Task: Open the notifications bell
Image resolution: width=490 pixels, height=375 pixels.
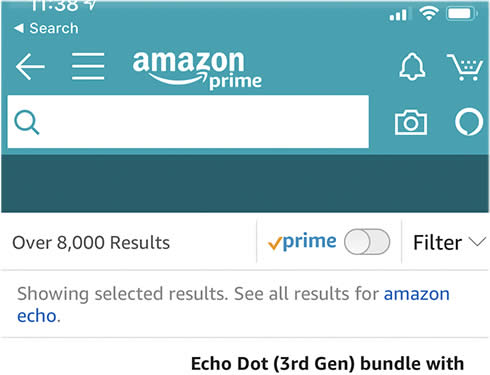Action: point(412,67)
